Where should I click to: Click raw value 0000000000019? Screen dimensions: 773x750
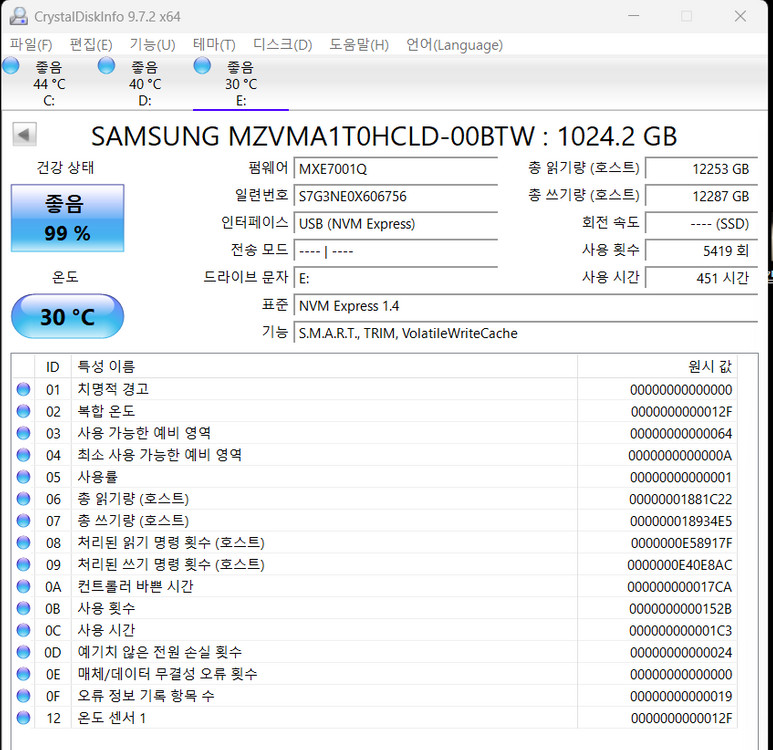click(x=681, y=696)
